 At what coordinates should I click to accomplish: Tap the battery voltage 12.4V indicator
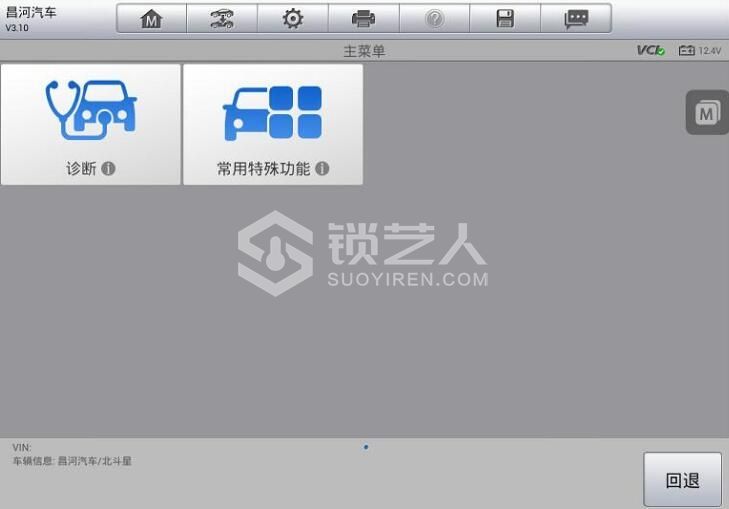click(700, 50)
